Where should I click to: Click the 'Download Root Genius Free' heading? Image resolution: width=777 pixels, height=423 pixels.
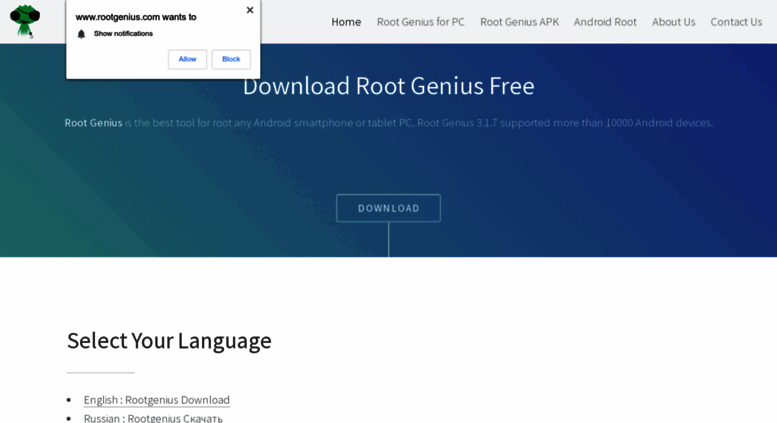point(388,86)
